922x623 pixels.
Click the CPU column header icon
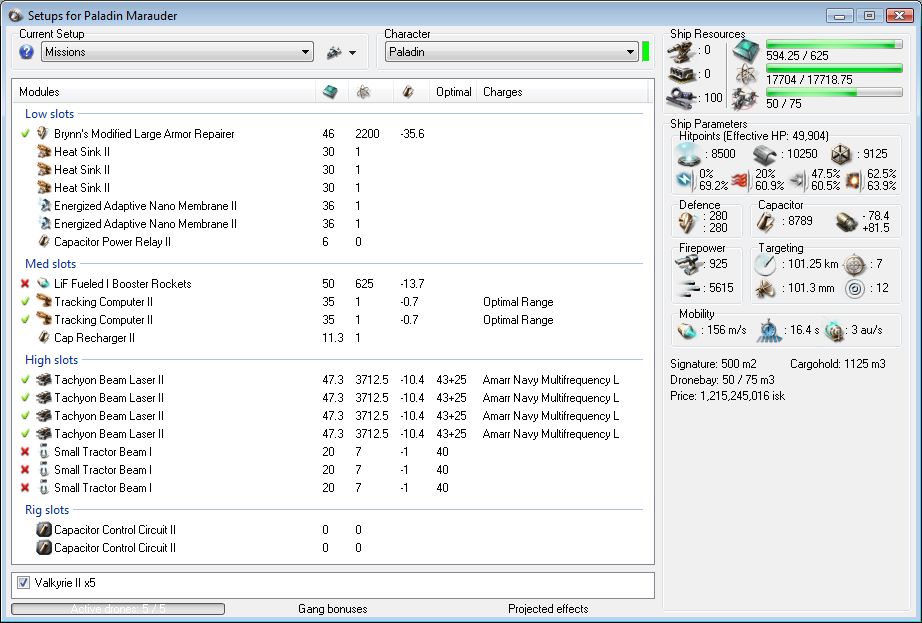point(330,92)
